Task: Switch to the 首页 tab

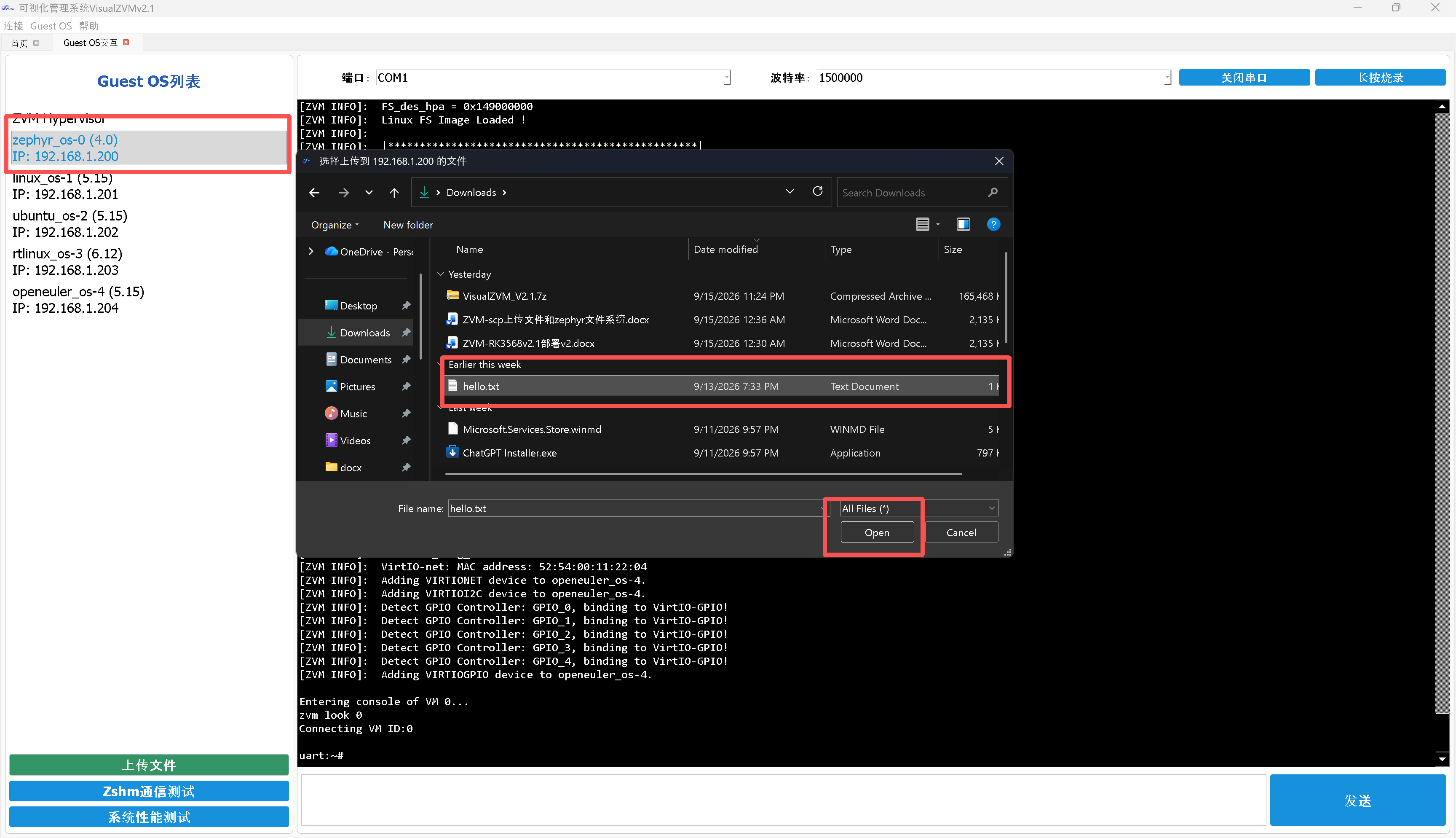Action: pos(19,43)
